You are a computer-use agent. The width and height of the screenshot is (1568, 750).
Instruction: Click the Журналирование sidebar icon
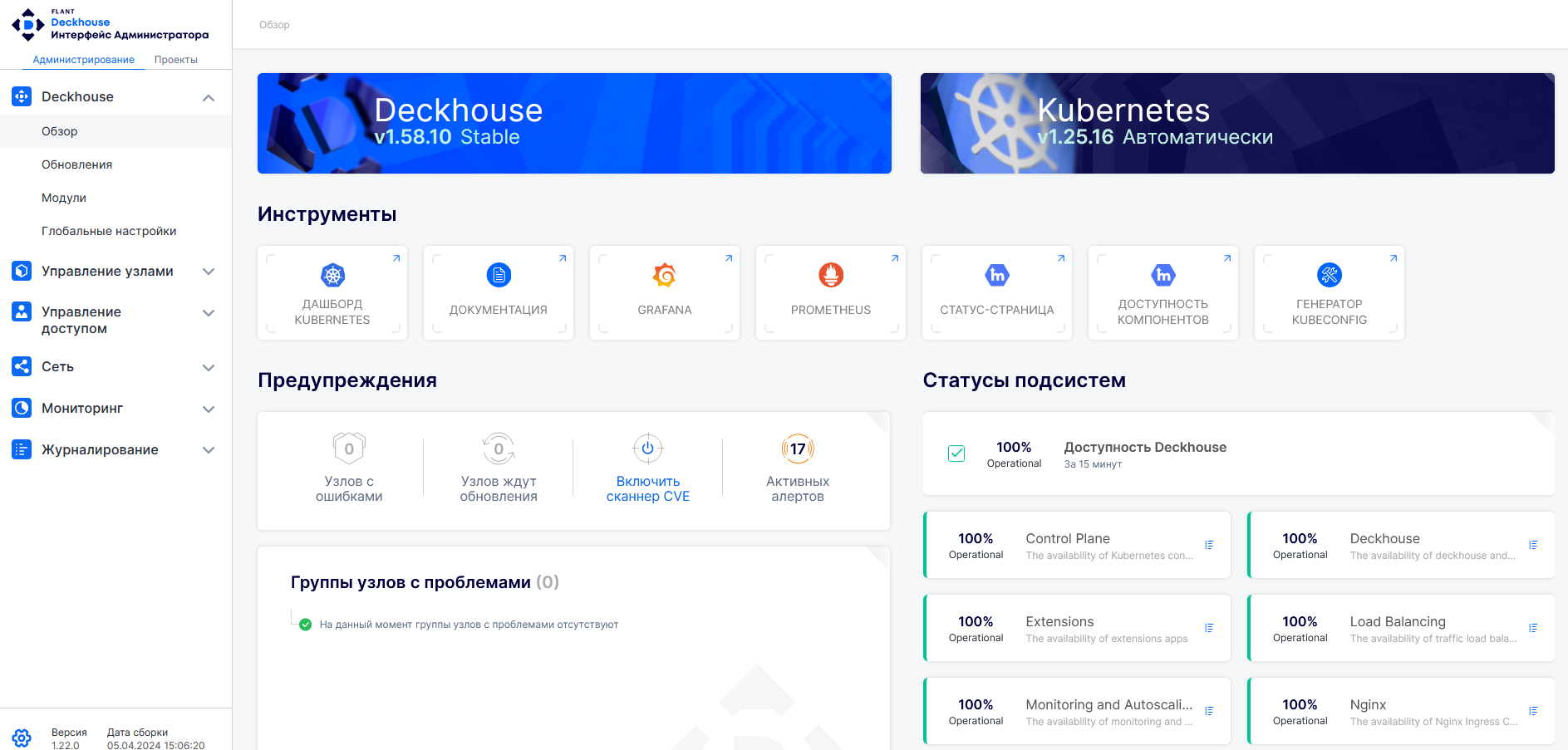coord(22,449)
